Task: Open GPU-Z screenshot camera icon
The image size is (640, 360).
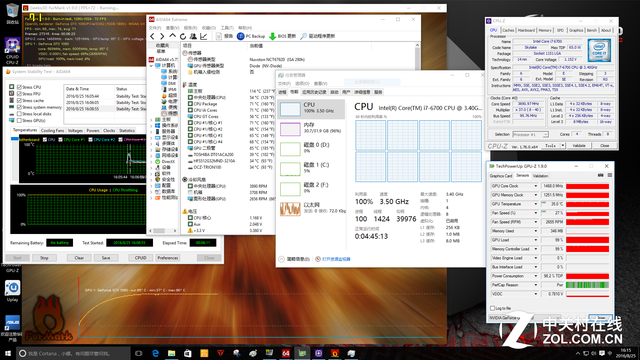Action: pyautogui.click(x=600, y=176)
